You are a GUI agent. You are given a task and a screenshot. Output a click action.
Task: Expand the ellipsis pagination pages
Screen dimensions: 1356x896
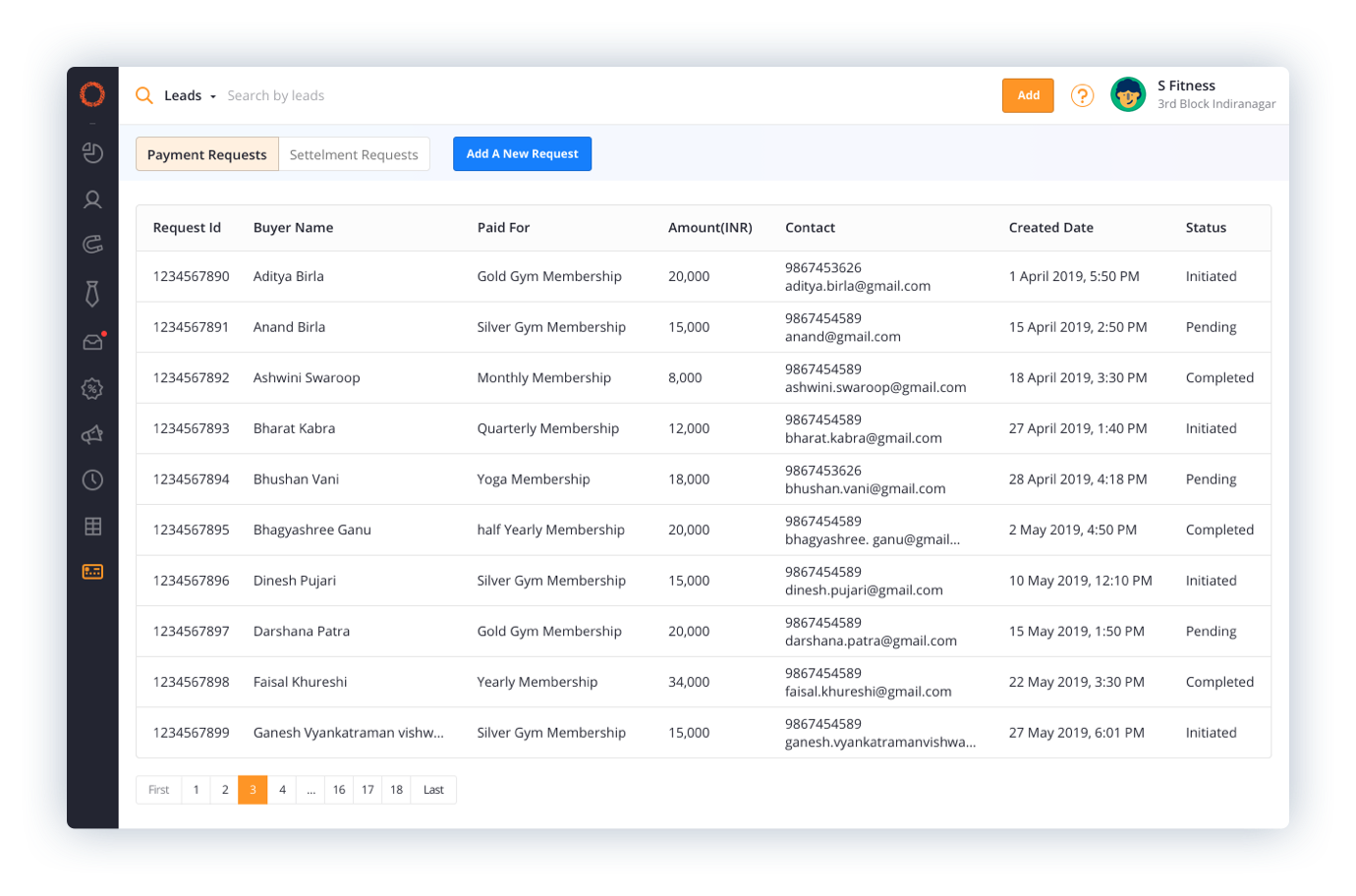[311, 790]
